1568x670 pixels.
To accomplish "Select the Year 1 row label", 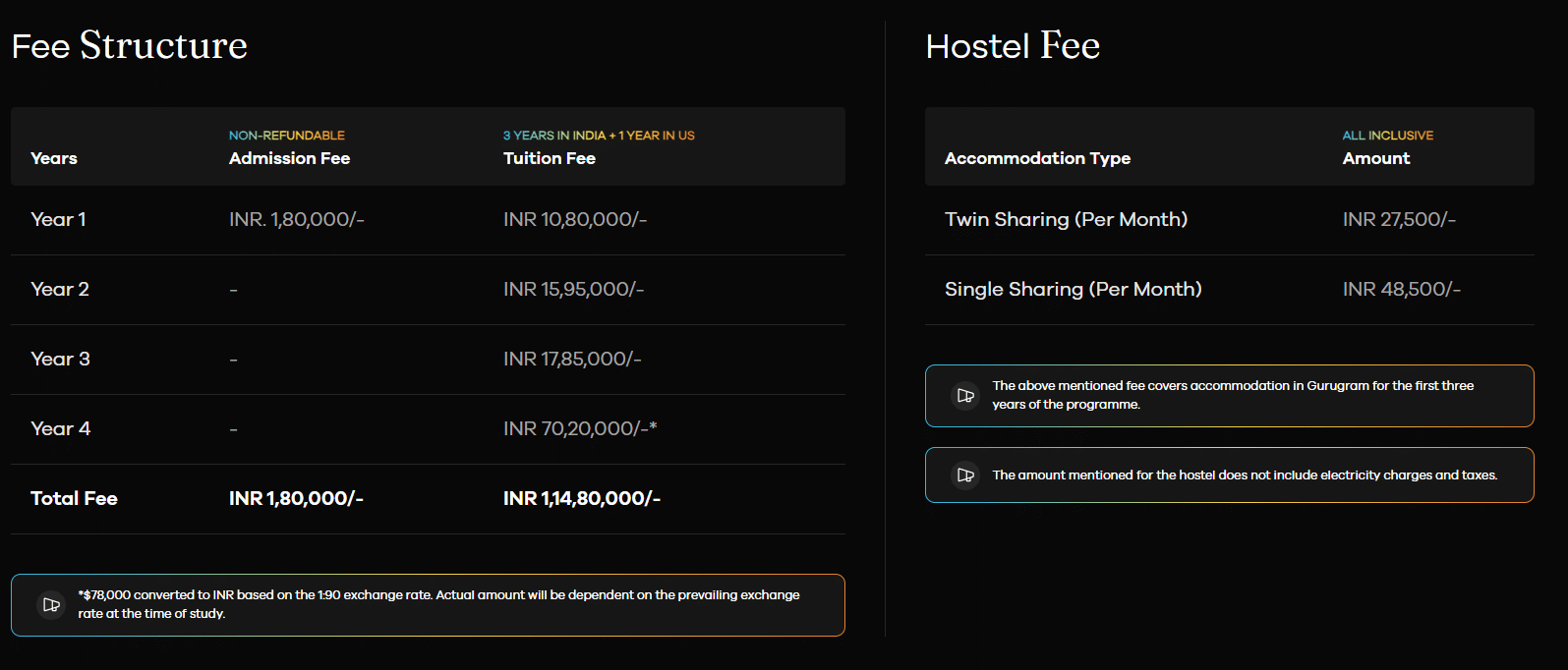I will click(x=58, y=220).
